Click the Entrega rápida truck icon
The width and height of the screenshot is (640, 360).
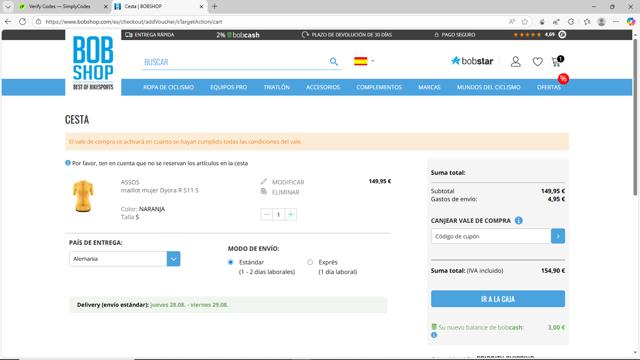[129, 35]
